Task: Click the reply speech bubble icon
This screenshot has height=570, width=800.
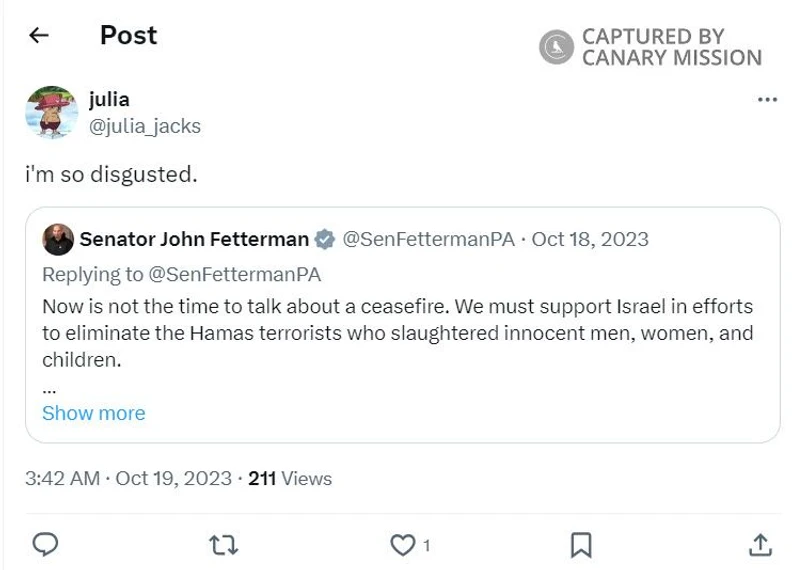Action: pyautogui.click(x=45, y=544)
